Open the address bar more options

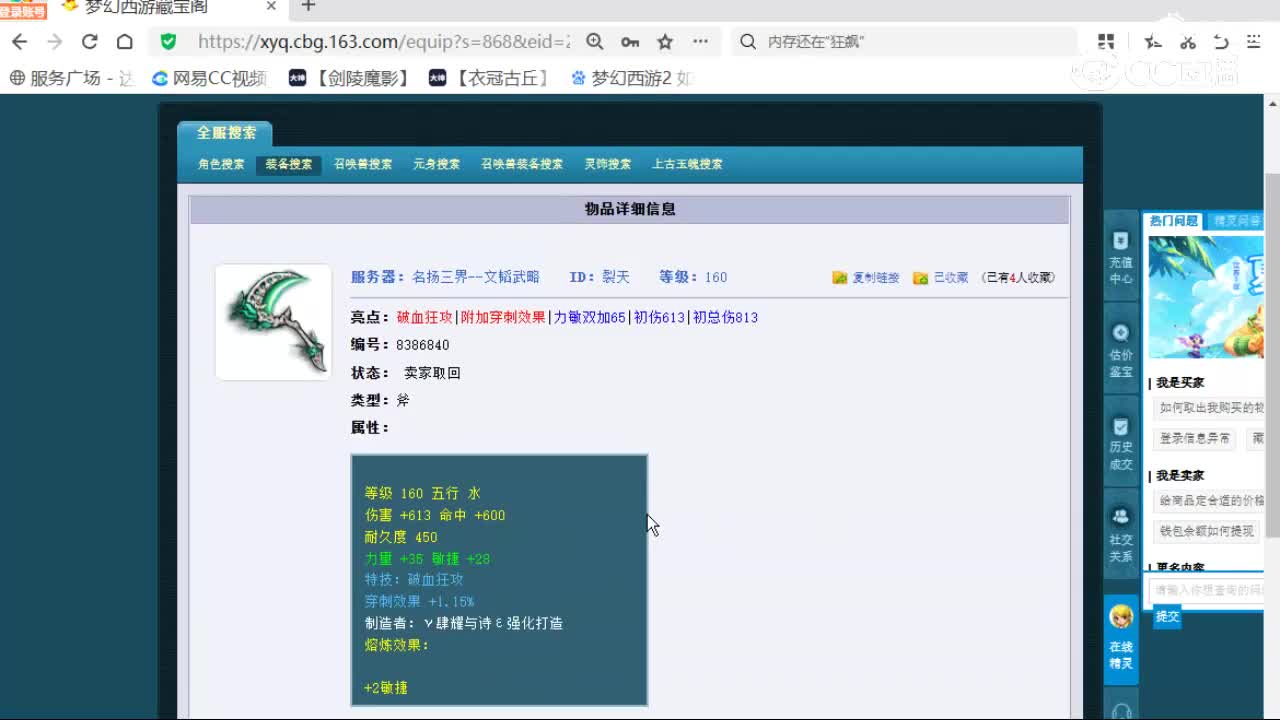coord(700,42)
